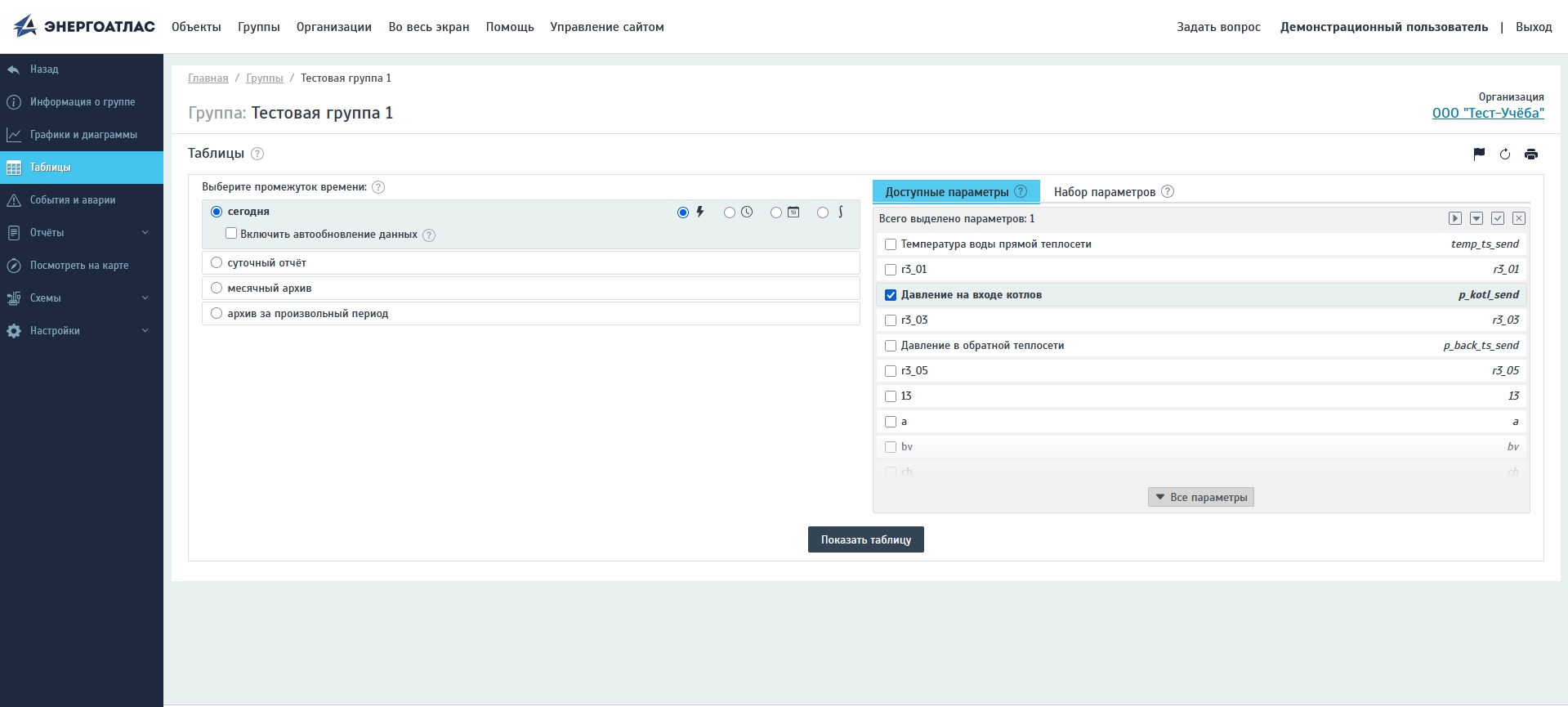1568x707 pixels.
Task: Select the суточный отчёт radio option
Action: click(217, 262)
